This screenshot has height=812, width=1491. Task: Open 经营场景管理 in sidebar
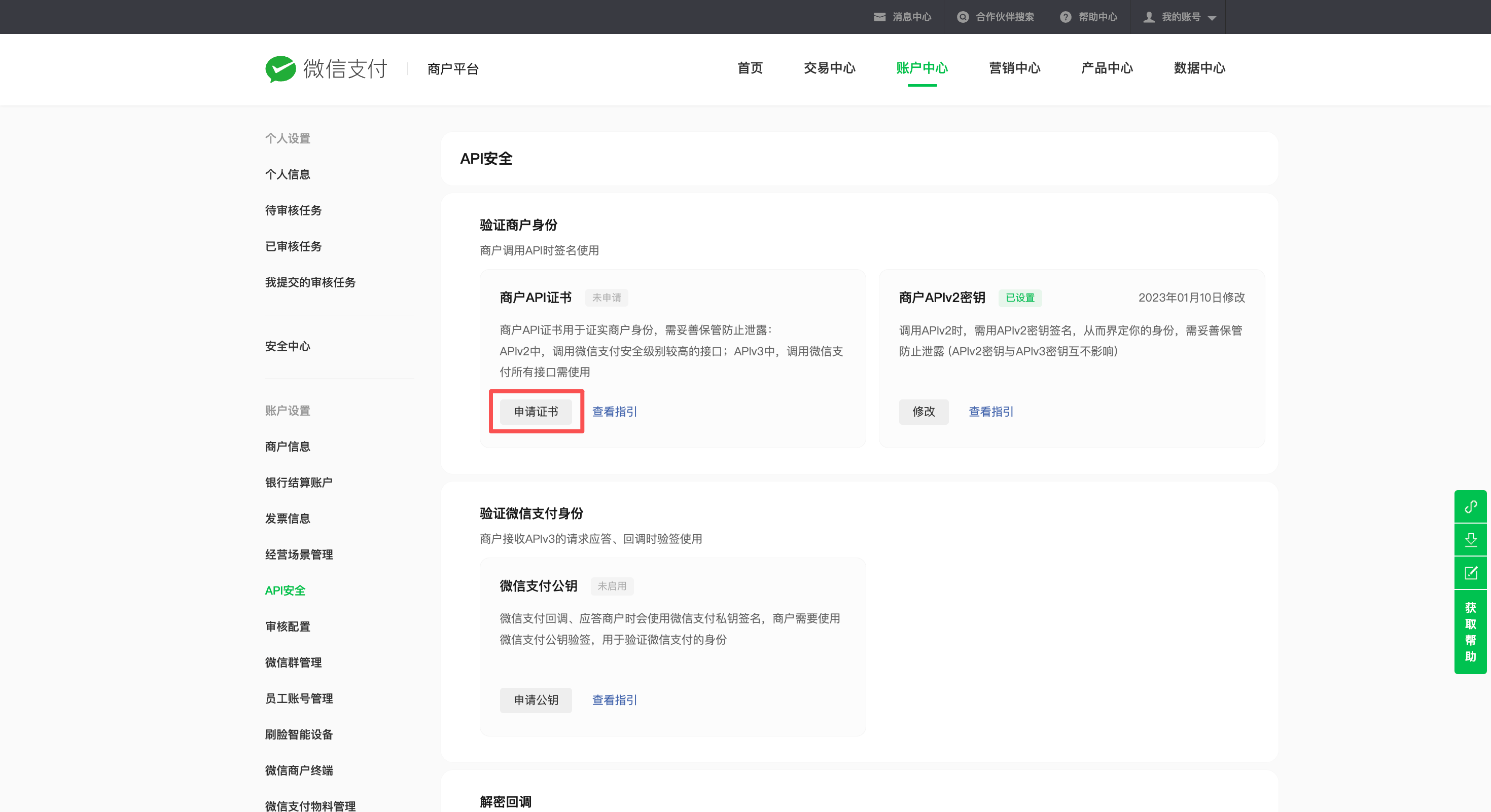299,554
